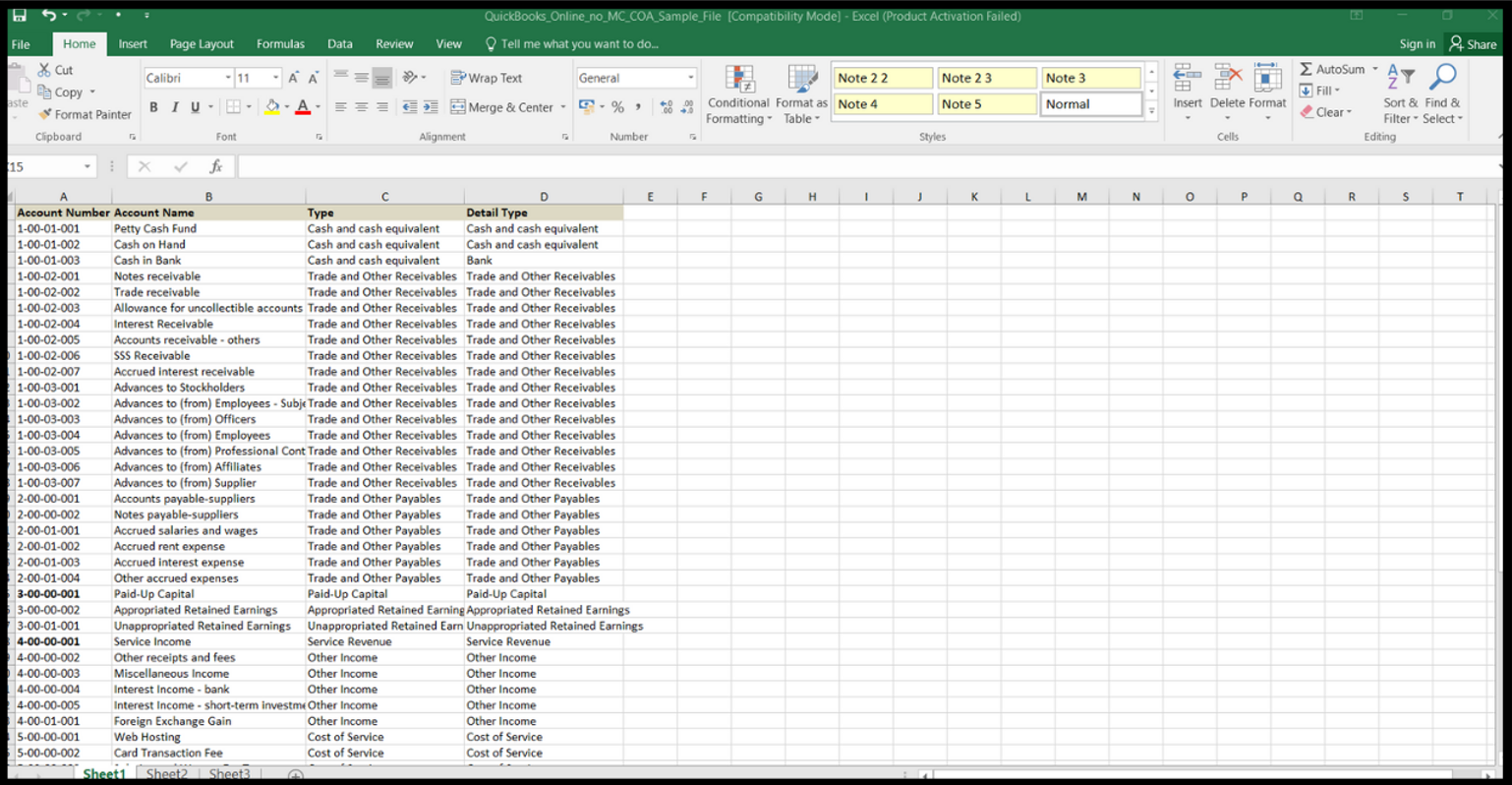This screenshot has height=785, width=1512.
Task: Expand the Name Box dropdown arrow
Action: [x=87, y=167]
